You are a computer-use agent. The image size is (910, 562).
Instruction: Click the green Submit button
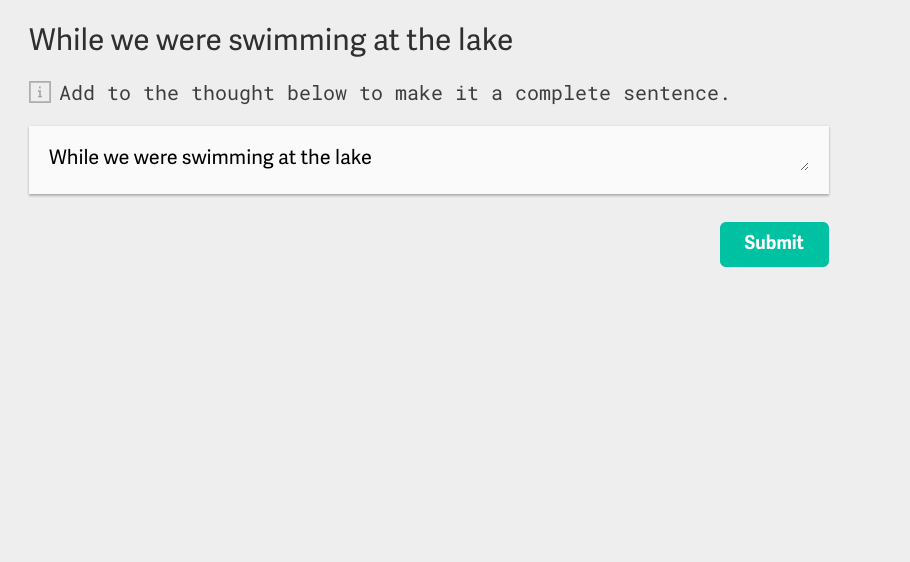[774, 244]
